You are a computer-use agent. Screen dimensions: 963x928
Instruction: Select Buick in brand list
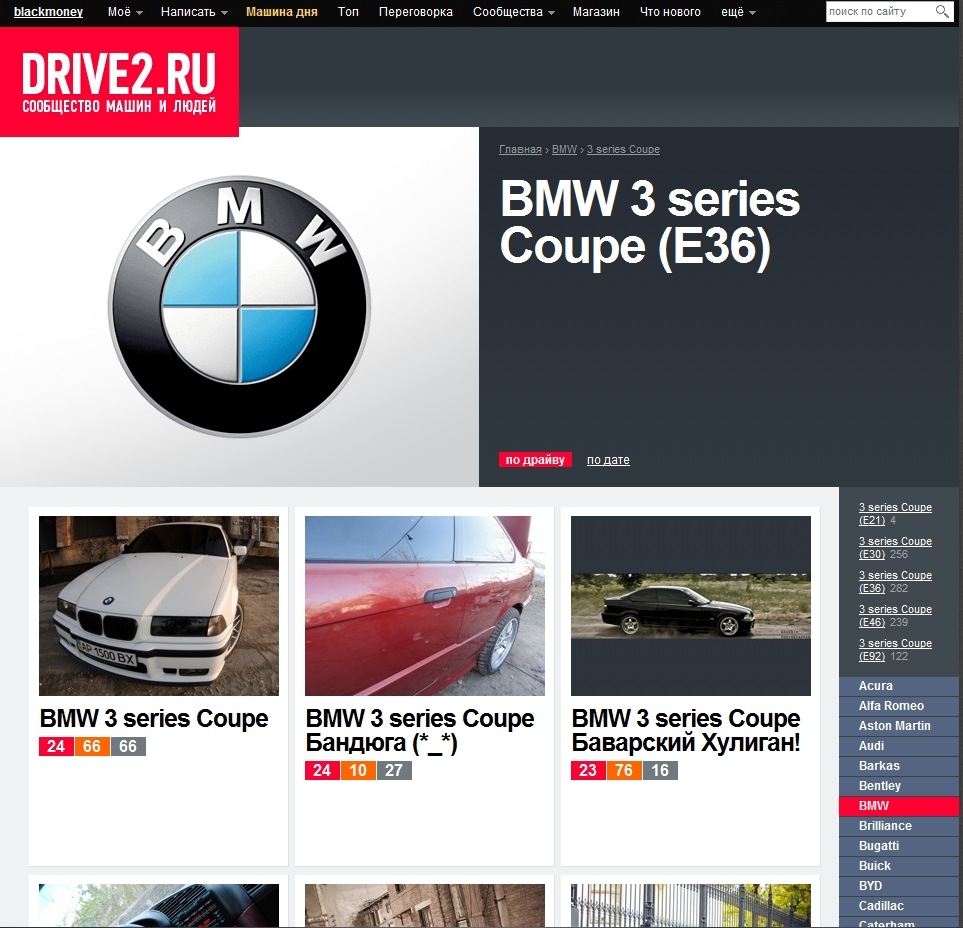(899, 866)
